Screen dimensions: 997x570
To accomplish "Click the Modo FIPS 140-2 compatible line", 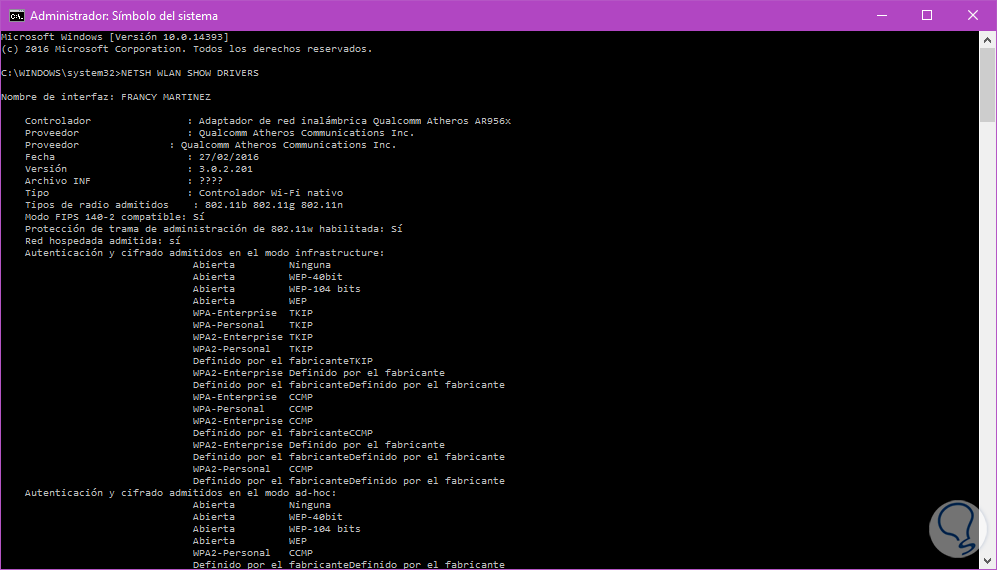I will pyautogui.click(x=114, y=217).
